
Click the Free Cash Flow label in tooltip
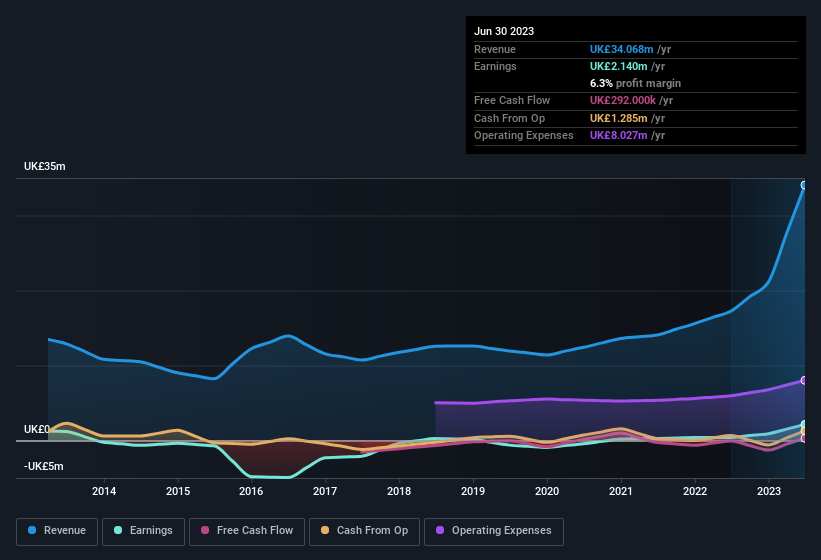[x=512, y=100]
